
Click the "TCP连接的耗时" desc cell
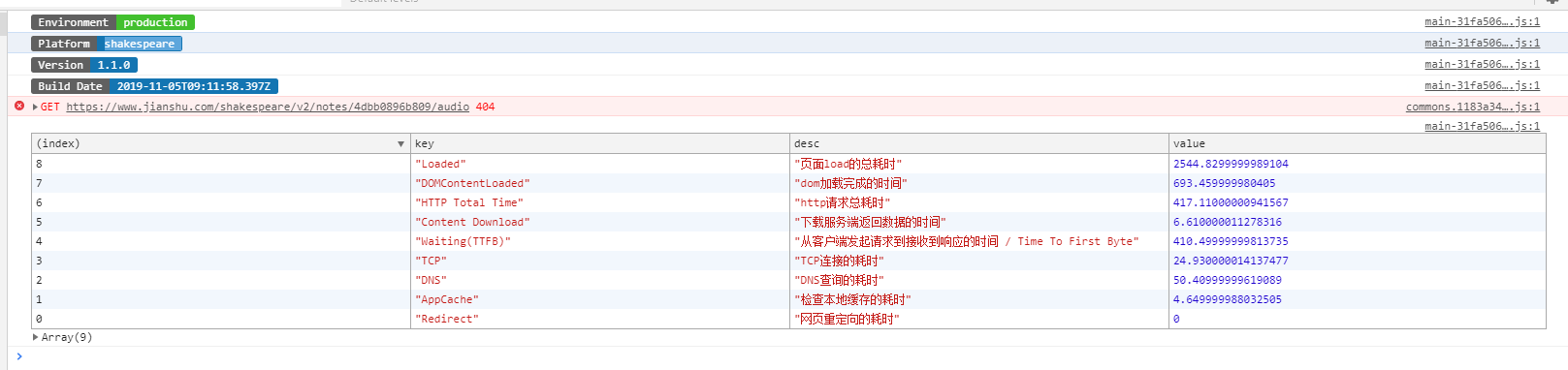point(979,261)
